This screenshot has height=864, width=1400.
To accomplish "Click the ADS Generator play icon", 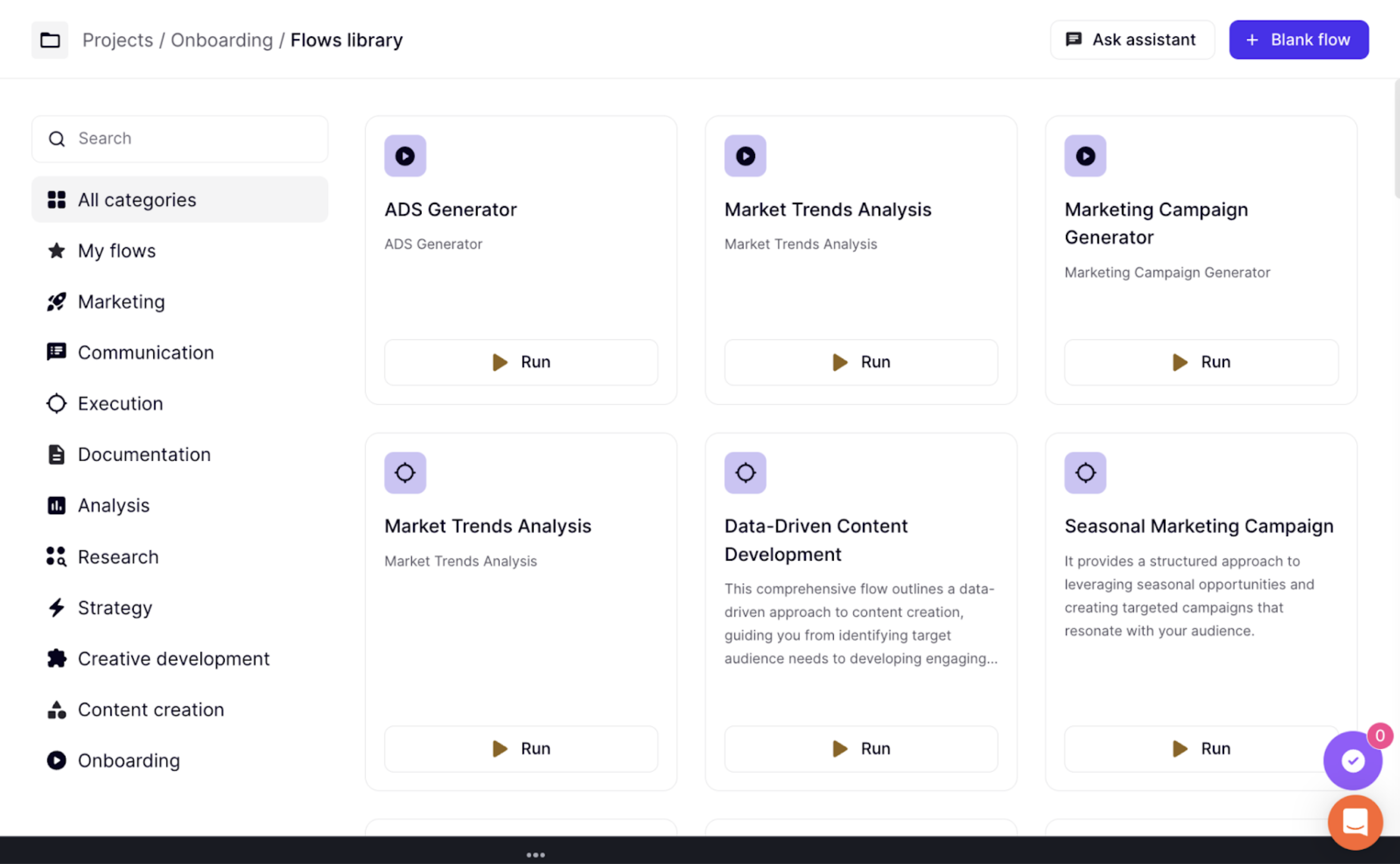I will pyautogui.click(x=405, y=156).
